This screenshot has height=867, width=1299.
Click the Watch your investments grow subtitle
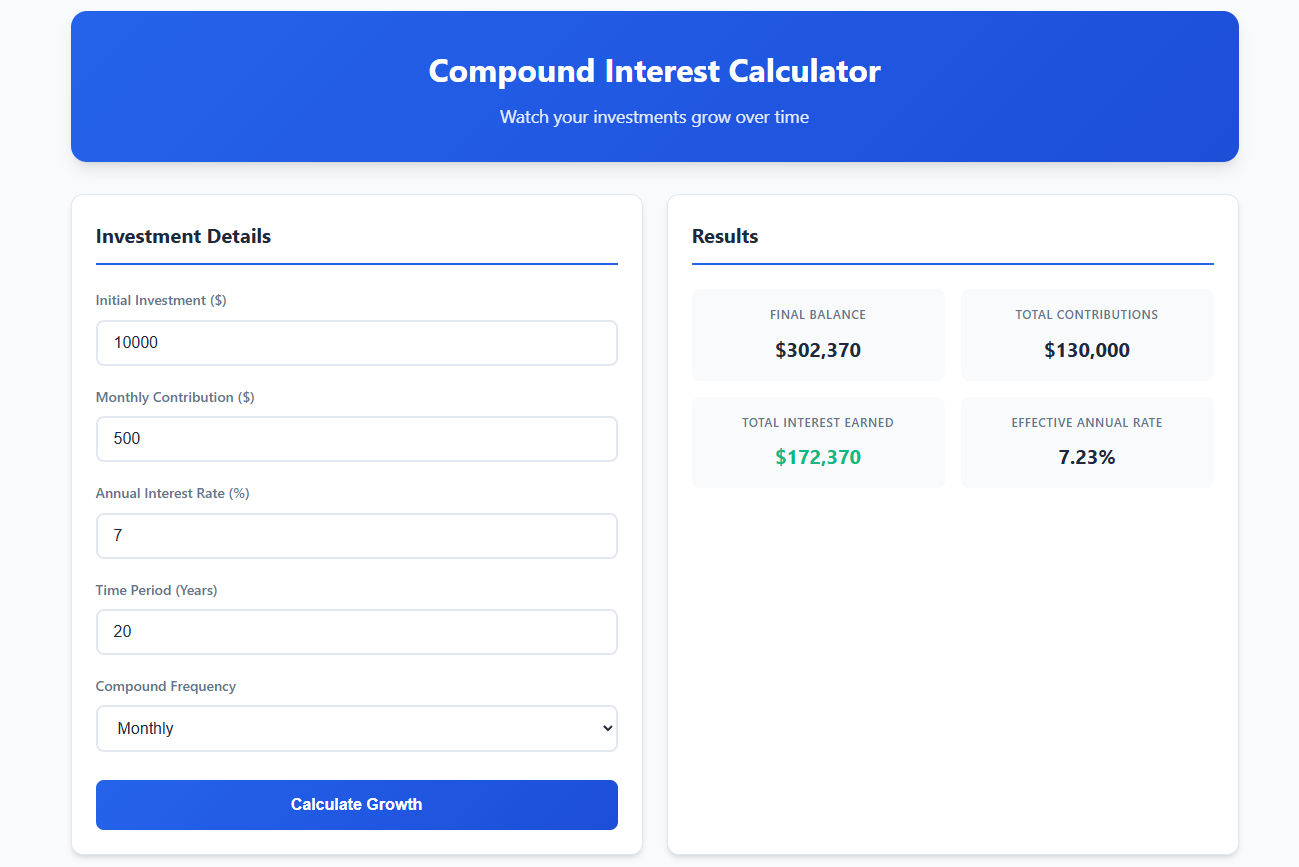654,117
